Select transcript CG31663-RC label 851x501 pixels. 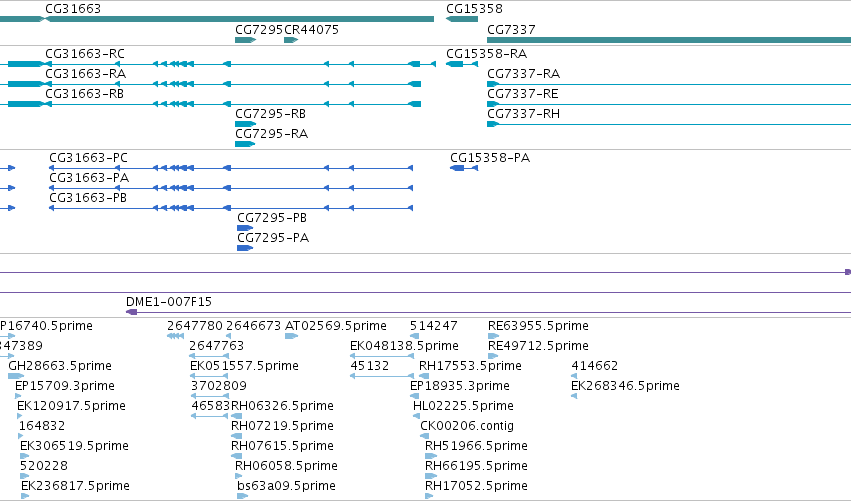[x=85, y=54]
